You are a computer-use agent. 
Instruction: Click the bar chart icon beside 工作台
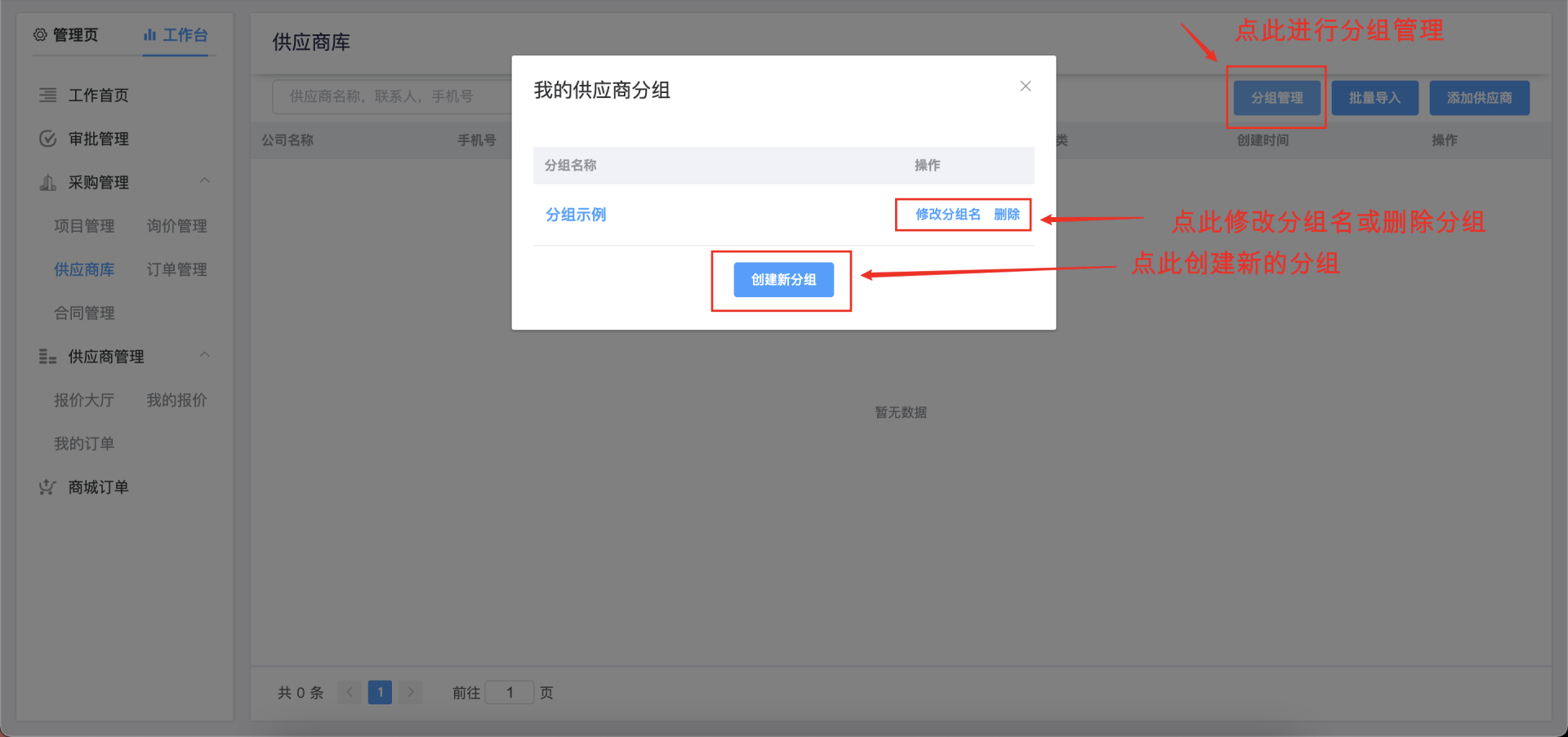[149, 35]
